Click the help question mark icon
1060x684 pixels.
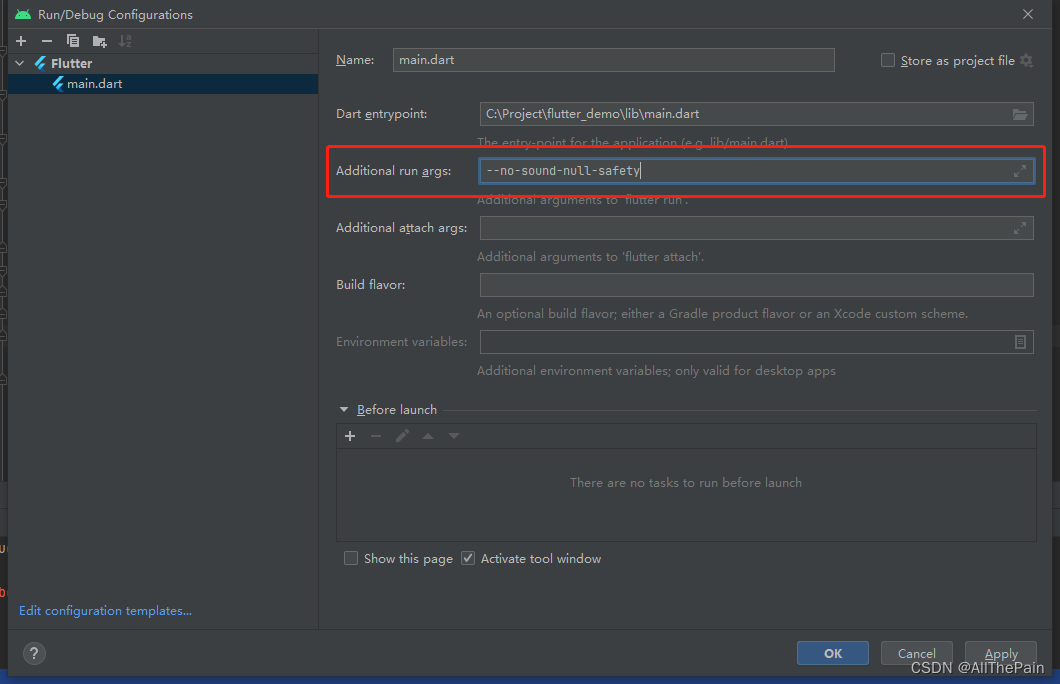click(34, 653)
